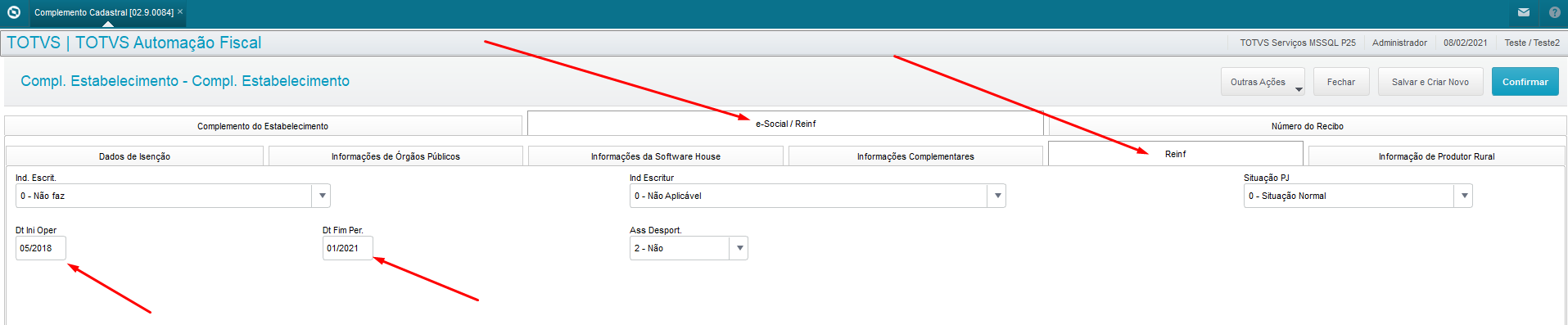Viewport: 1568px width, 325px height.
Task: Expand the Outras Ações dropdown arrow
Action: coord(1299,89)
